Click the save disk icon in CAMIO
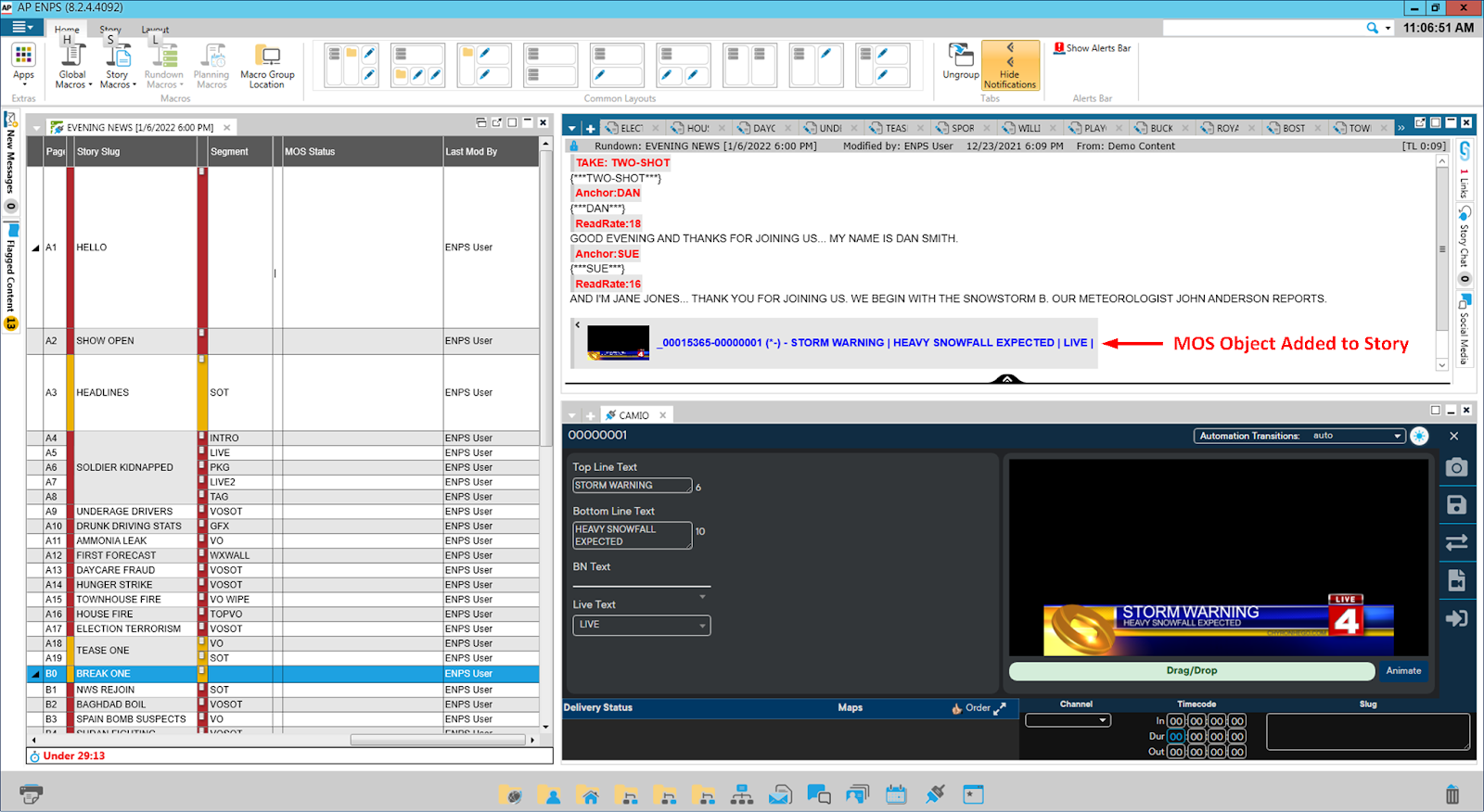This screenshot has width=1484, height=812. coord(1456,504)
